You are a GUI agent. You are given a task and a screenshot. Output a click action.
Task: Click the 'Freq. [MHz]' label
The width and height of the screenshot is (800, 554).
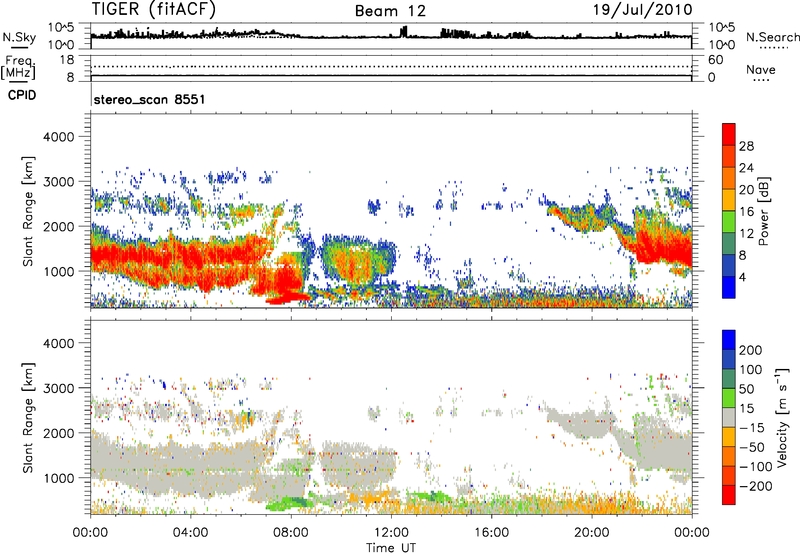[18, 68]
